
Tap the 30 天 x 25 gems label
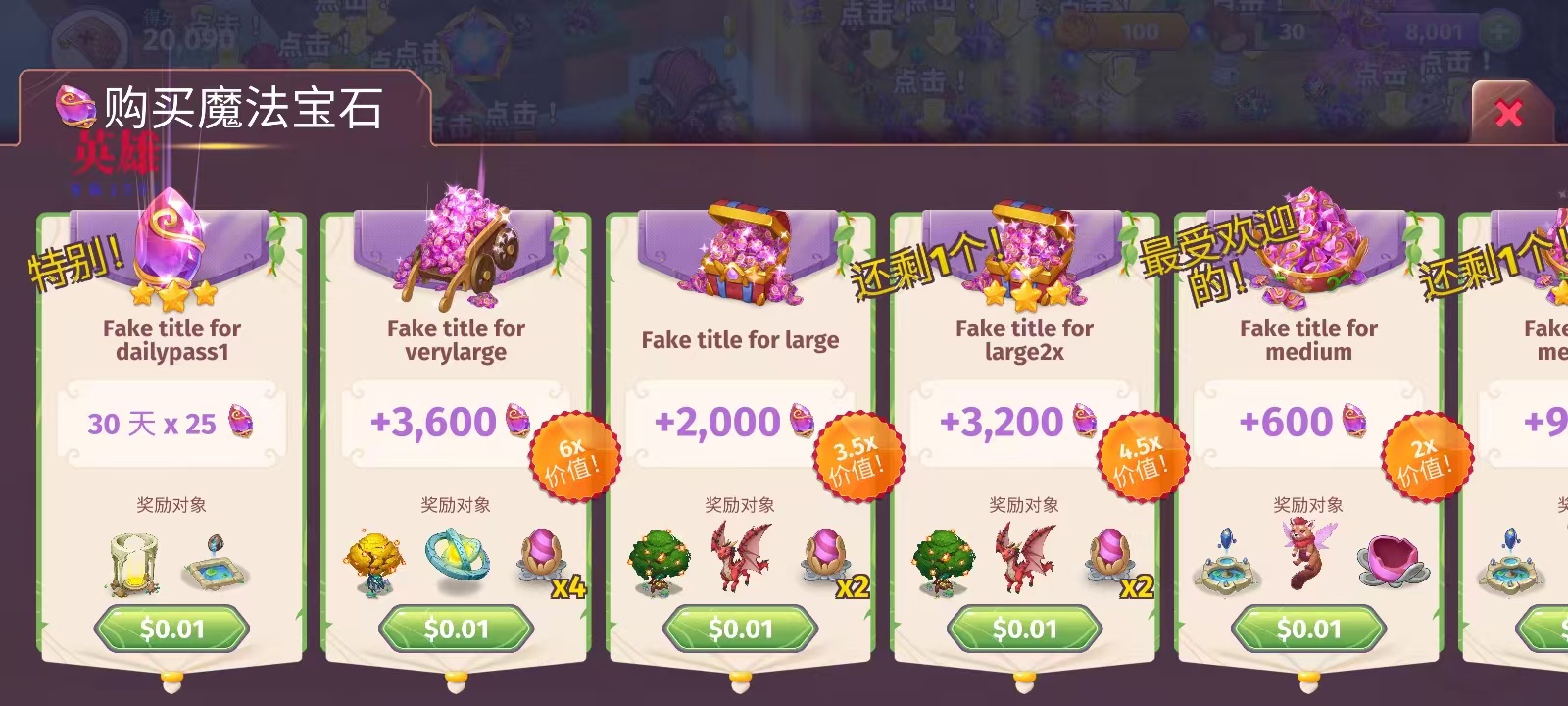[152, 424]
